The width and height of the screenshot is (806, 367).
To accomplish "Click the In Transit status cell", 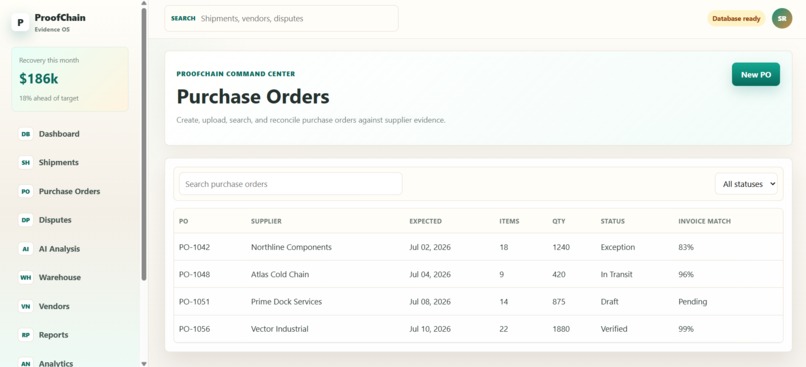I will coord(616,274).
